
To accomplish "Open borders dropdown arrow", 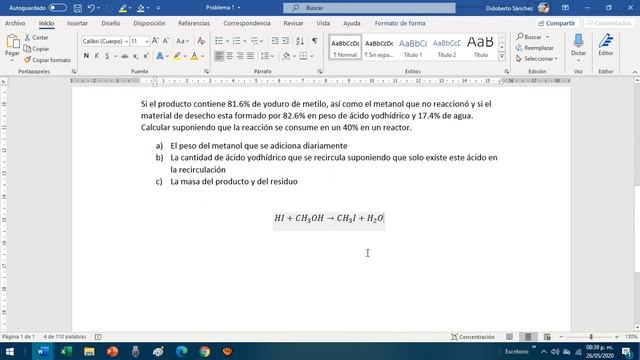I will click(312, 56).
